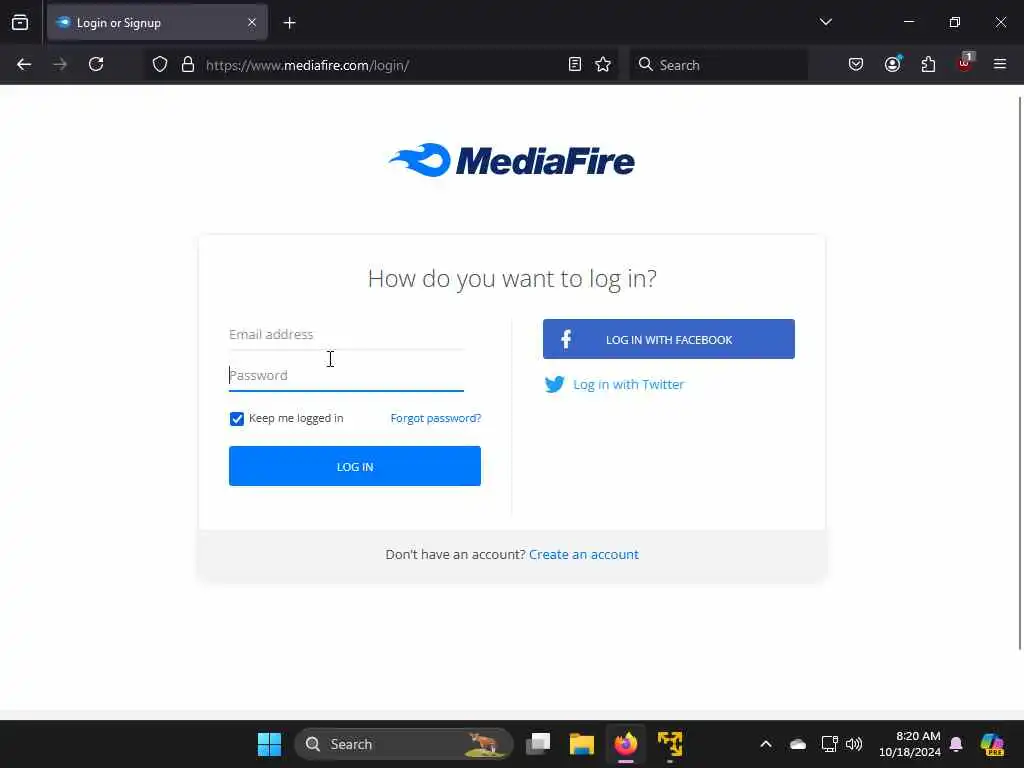Uncheck Keep me logged in checkbox
This screenshot has width=1024, height=768.
236,419
